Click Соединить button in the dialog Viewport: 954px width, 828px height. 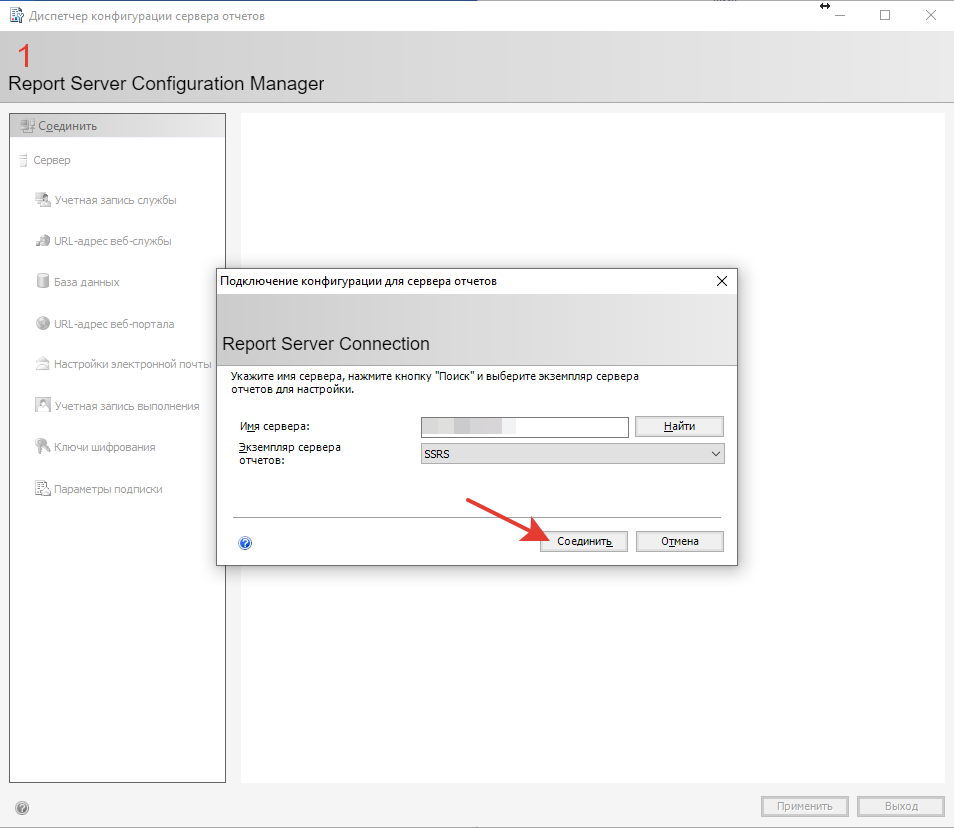click(x=584, y=541)
